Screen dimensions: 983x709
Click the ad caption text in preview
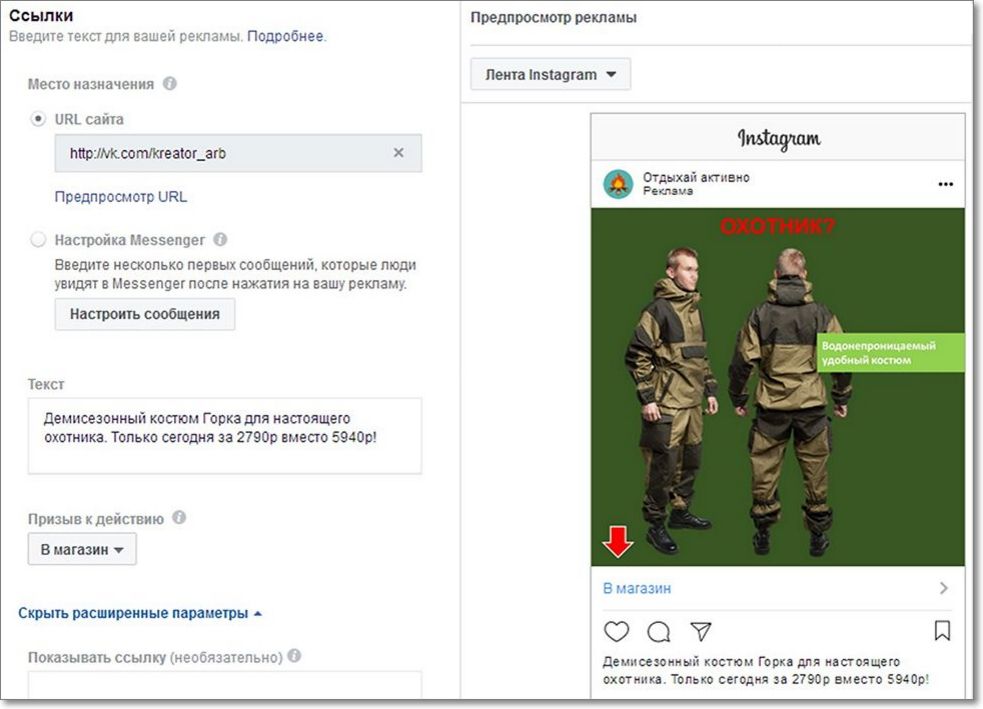[x=765, y=670]
